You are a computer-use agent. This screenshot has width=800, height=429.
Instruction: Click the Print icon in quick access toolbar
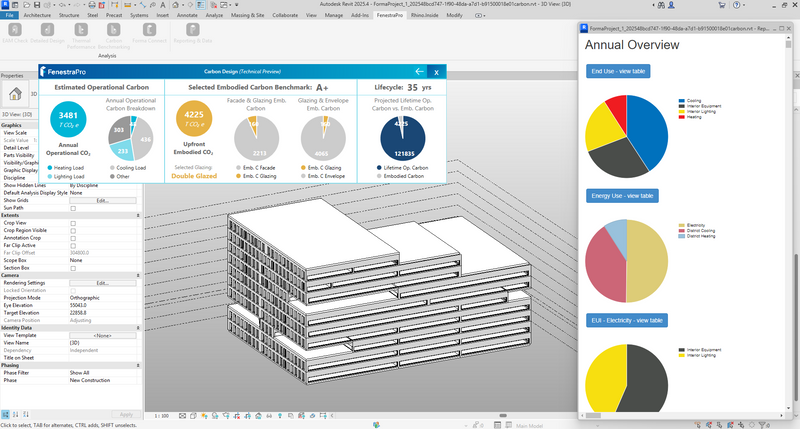pos(92,5)
